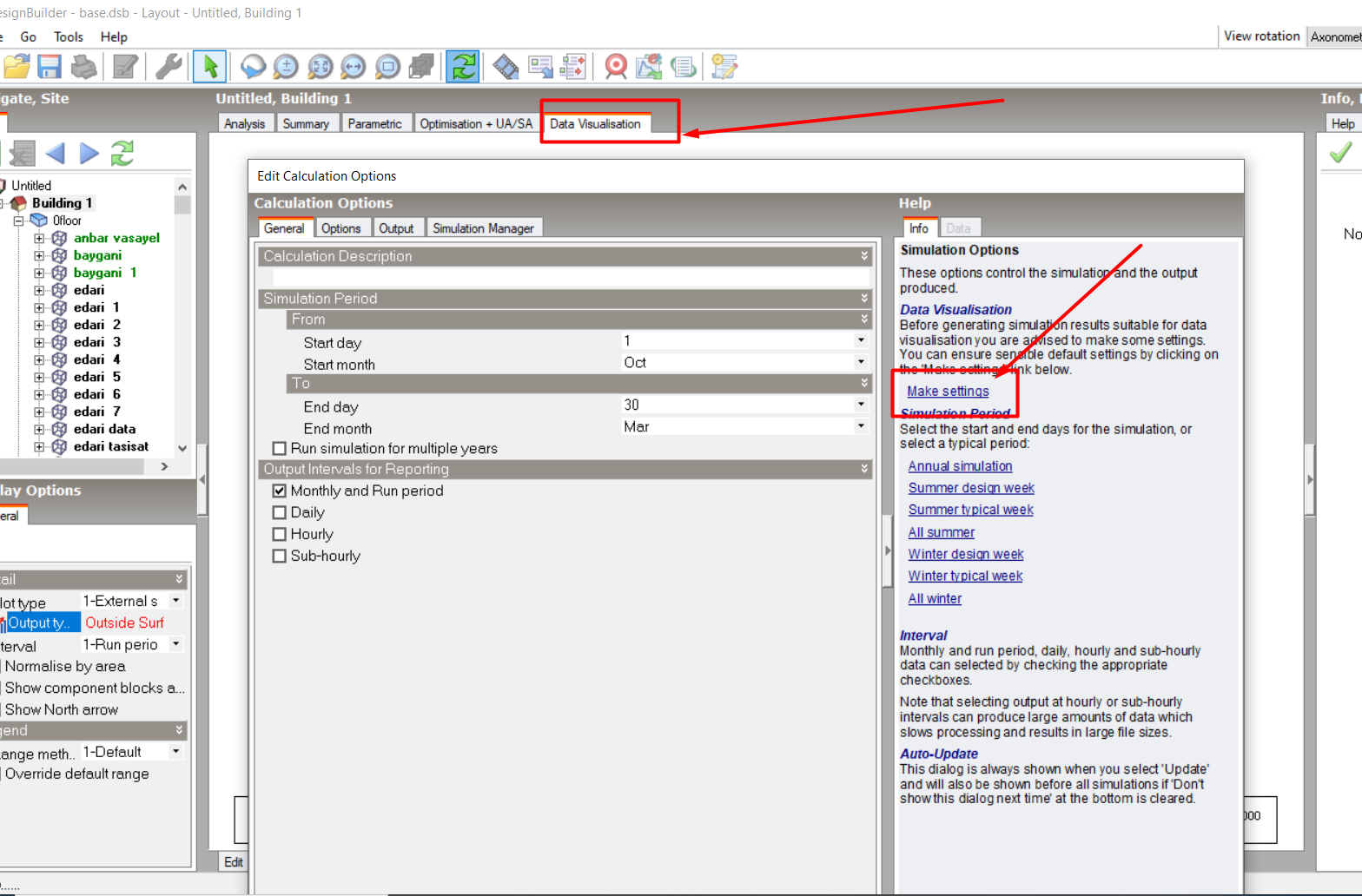The width and height of the screenshot is (1362, 896).
Task: Uncheck Monthly and Run period checkbox
Action: pos(280,491)
